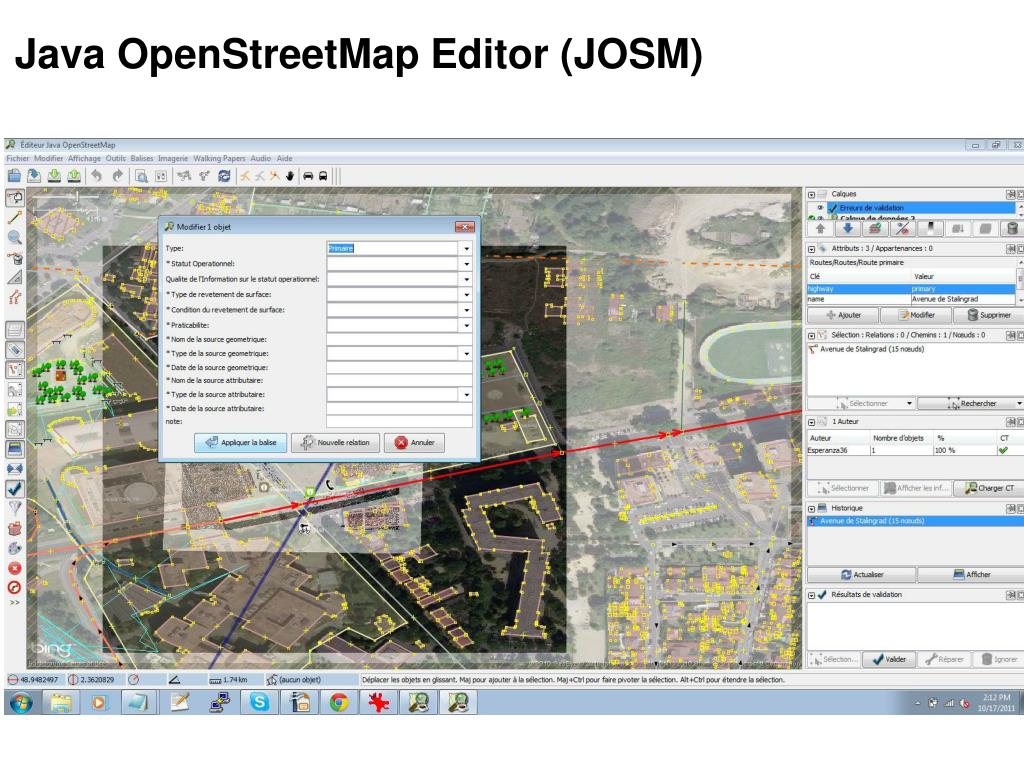
Task: Click the note input field
Action: click(x=399, y=422)
